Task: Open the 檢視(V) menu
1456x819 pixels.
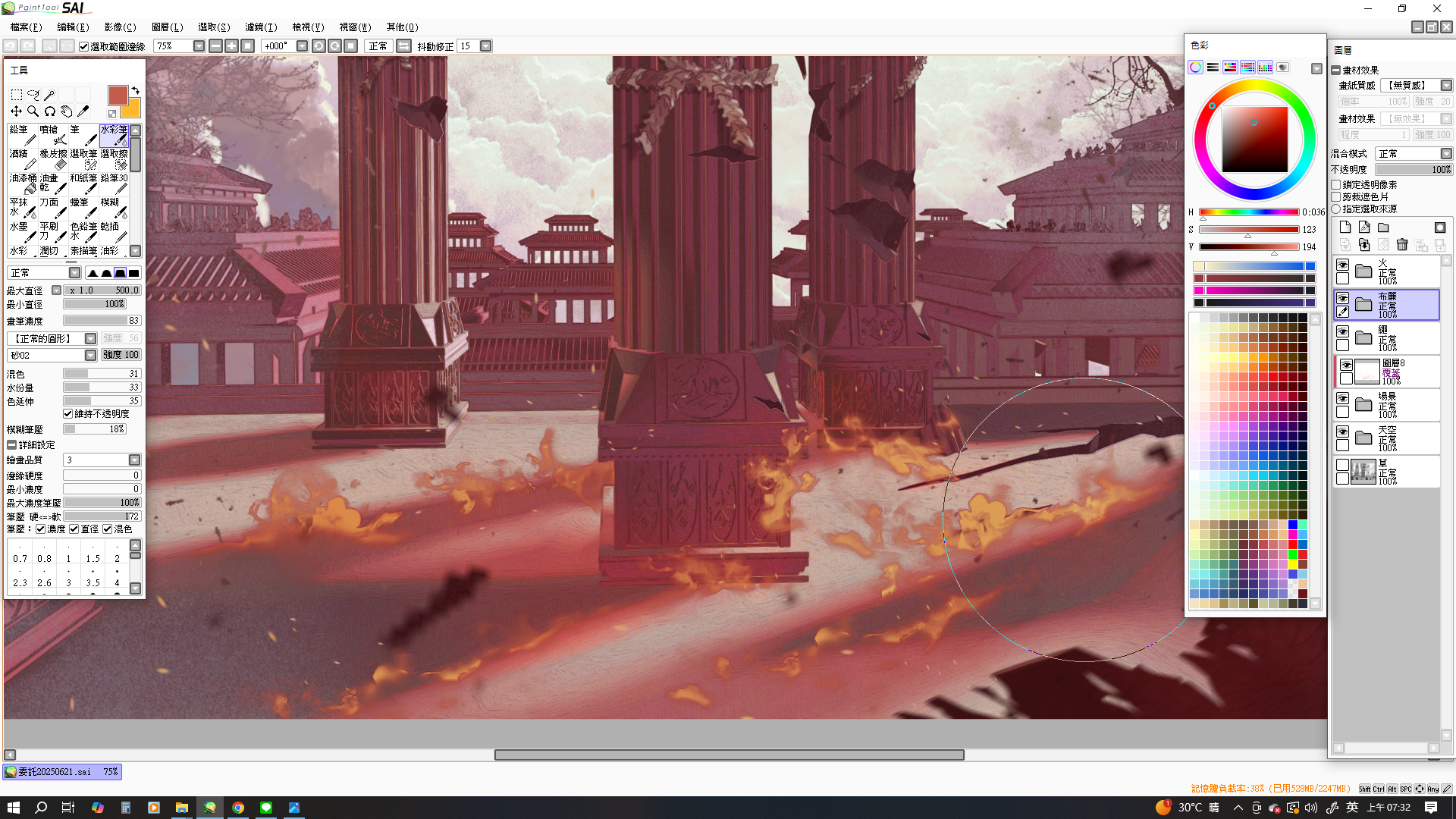Action: coord(308,27)
